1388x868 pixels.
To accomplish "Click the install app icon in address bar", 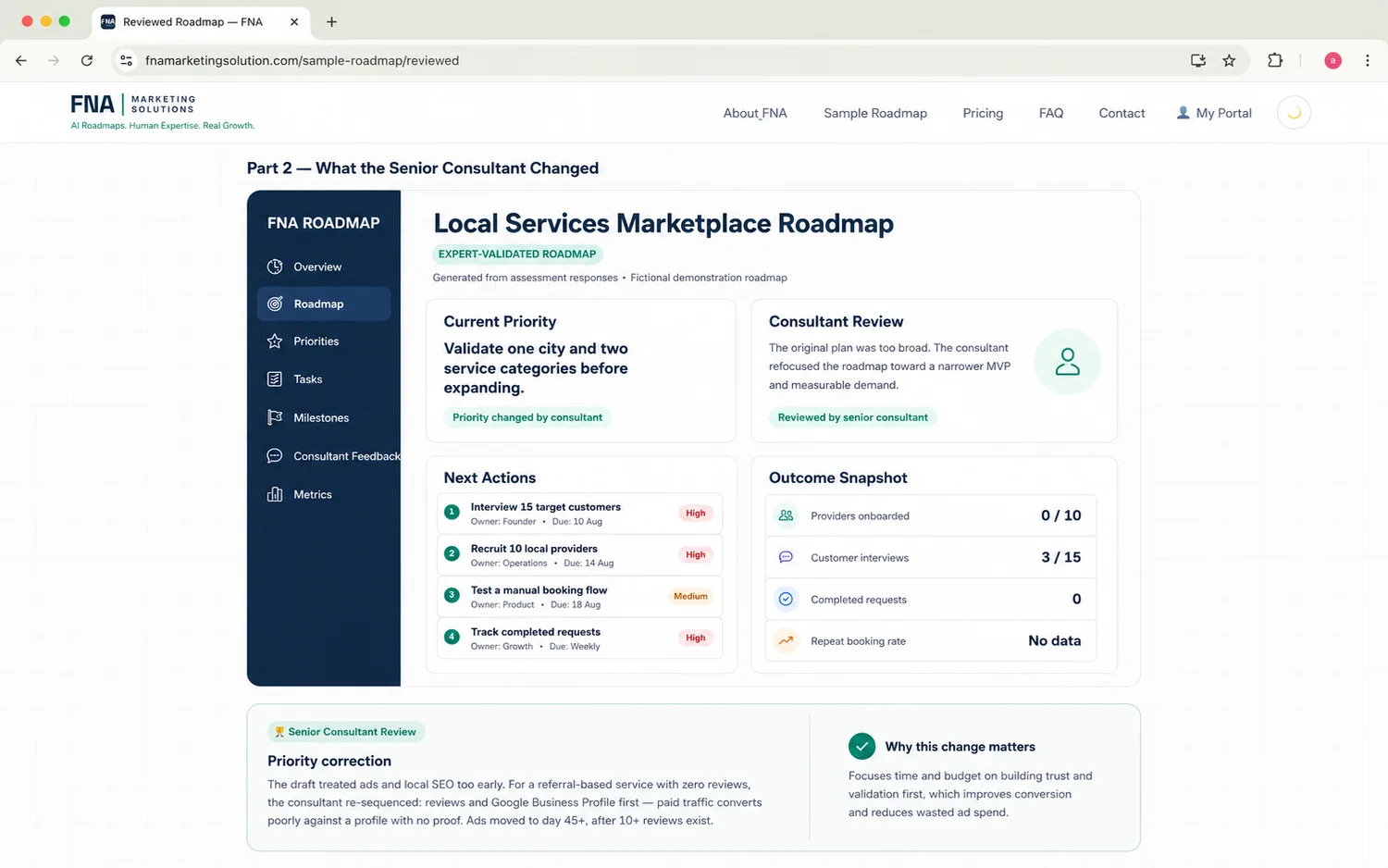I will pyautogui.click(x=1198, y=60).
